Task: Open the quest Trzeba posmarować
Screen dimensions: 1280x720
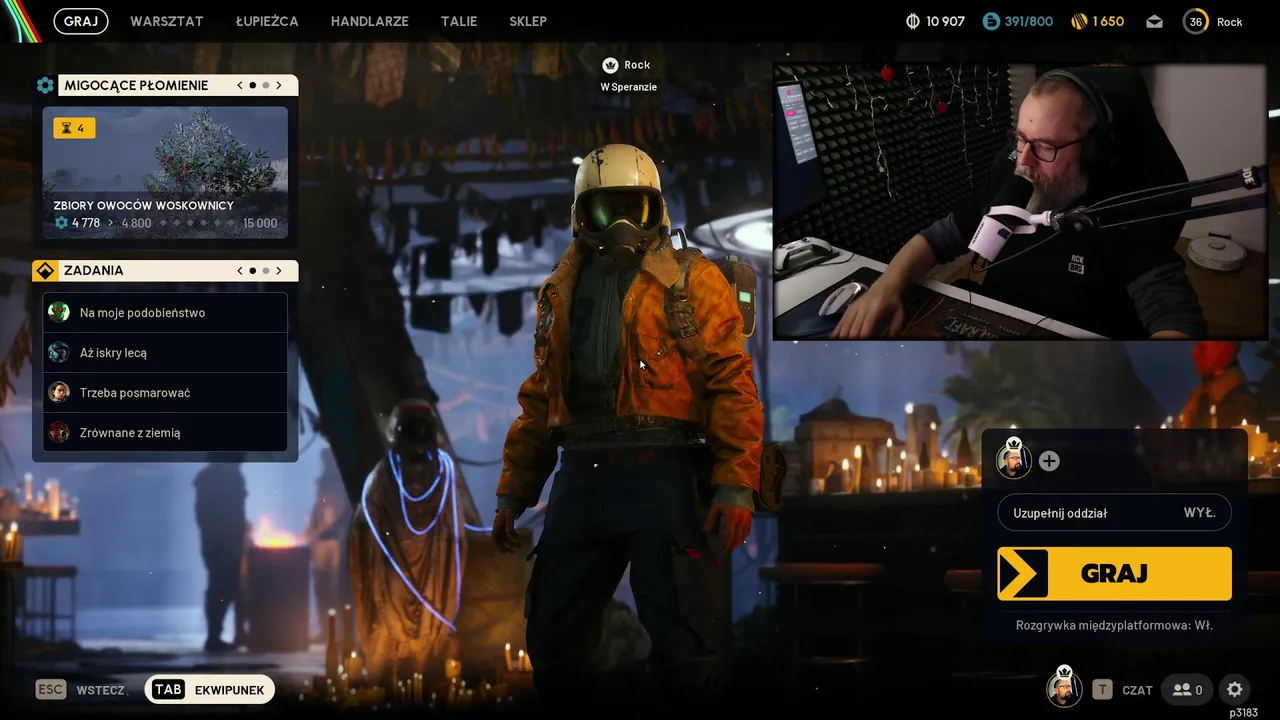Action: pos(165,392)
